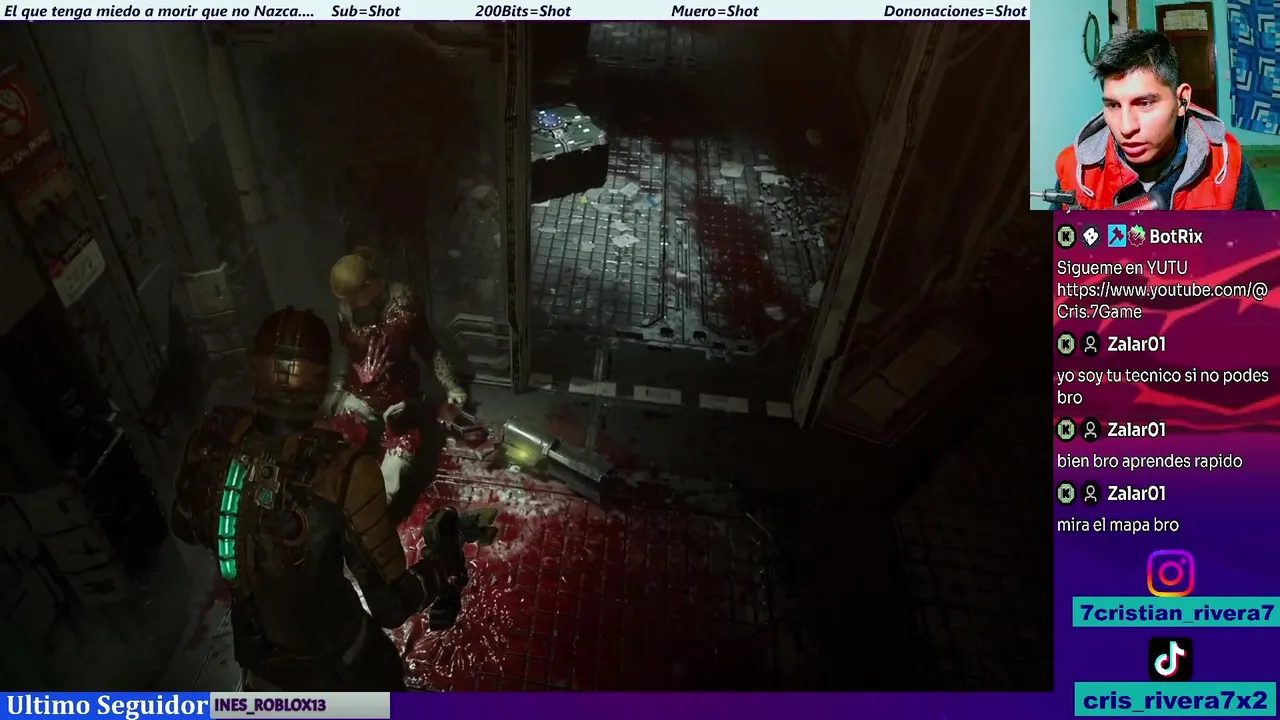Click the green health spine on the character's back
Viewport: 1280px width, 720px height.
coord(231,518)
